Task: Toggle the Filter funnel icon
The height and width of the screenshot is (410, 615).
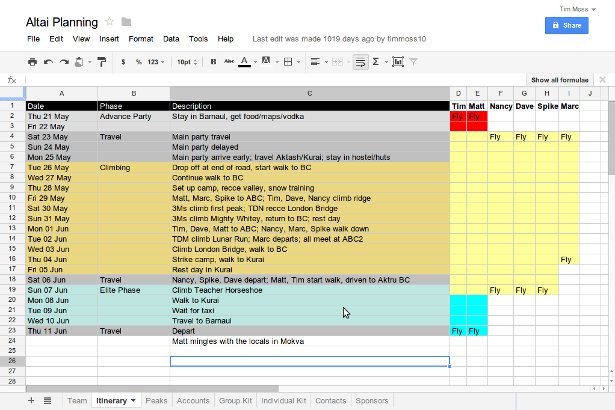Action: click(413, 62)
